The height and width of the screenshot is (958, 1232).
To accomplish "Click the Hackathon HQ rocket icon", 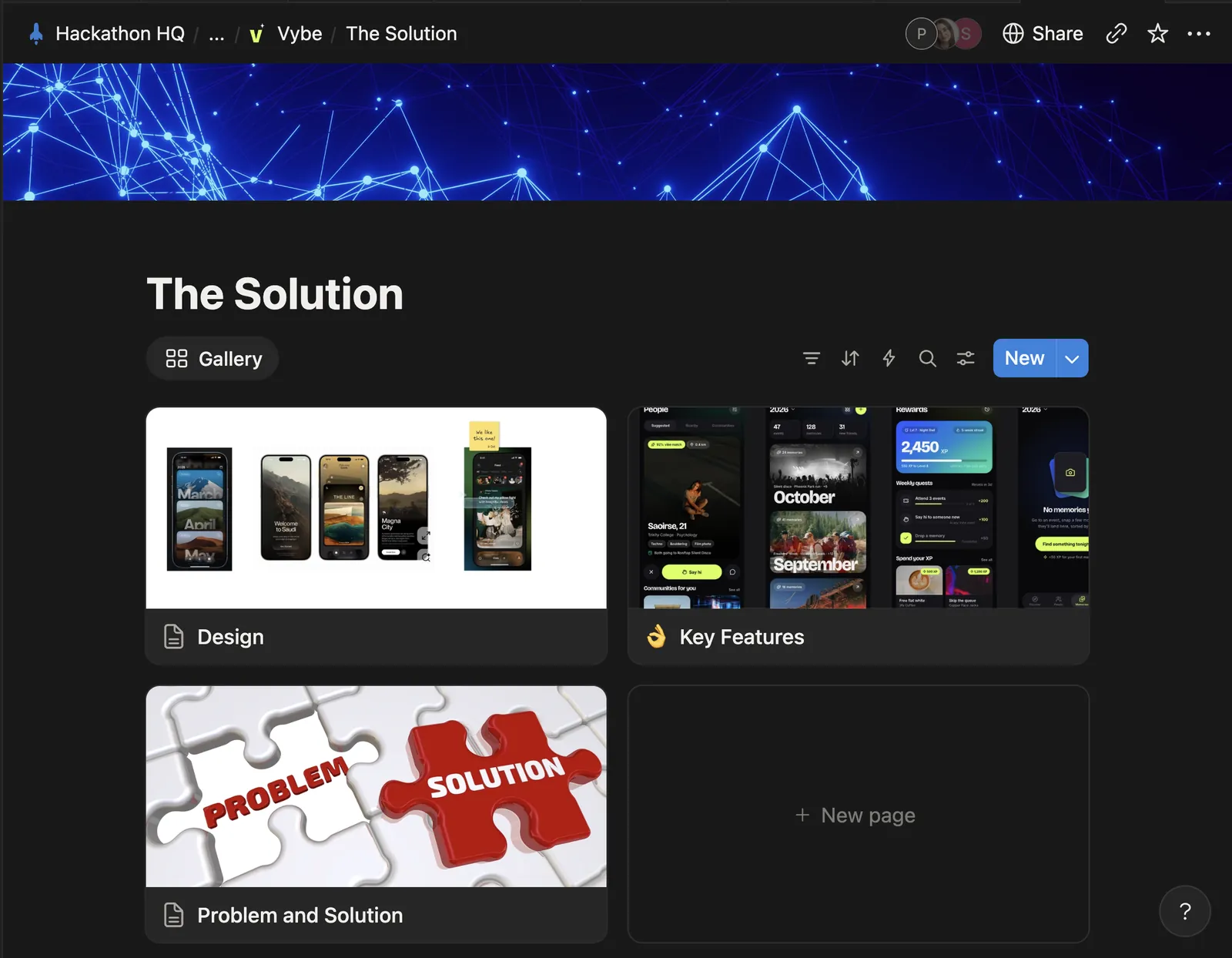I will 35,34.
